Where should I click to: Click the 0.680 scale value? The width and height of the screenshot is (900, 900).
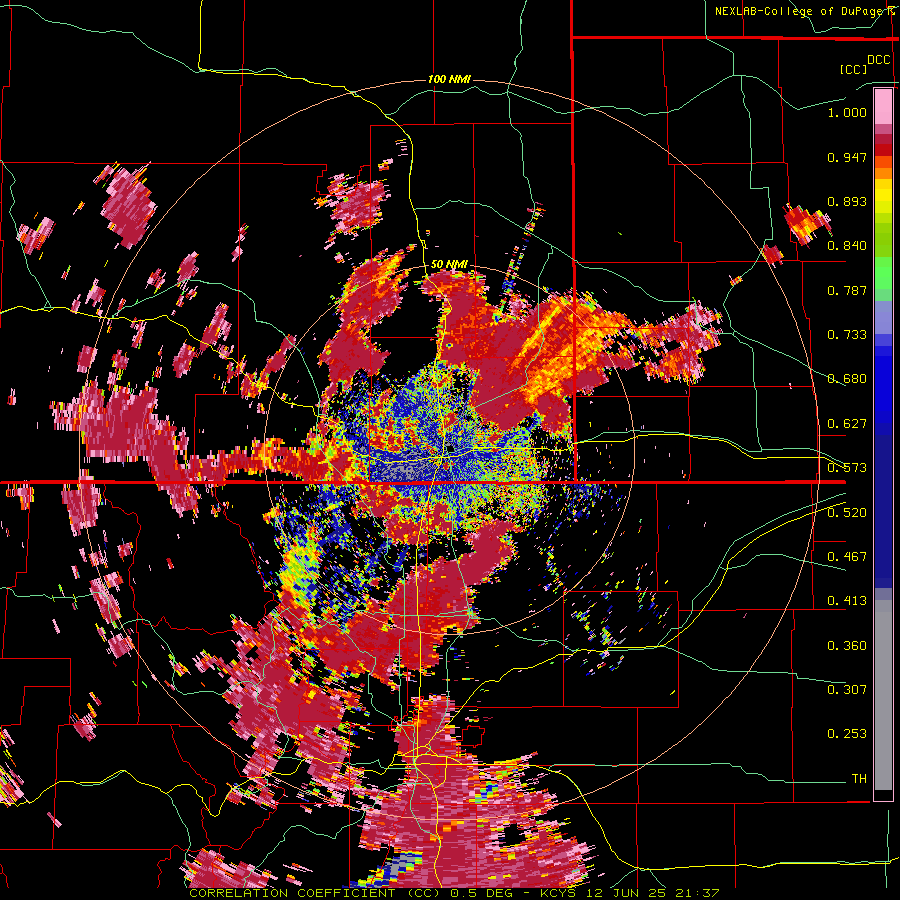847,379
